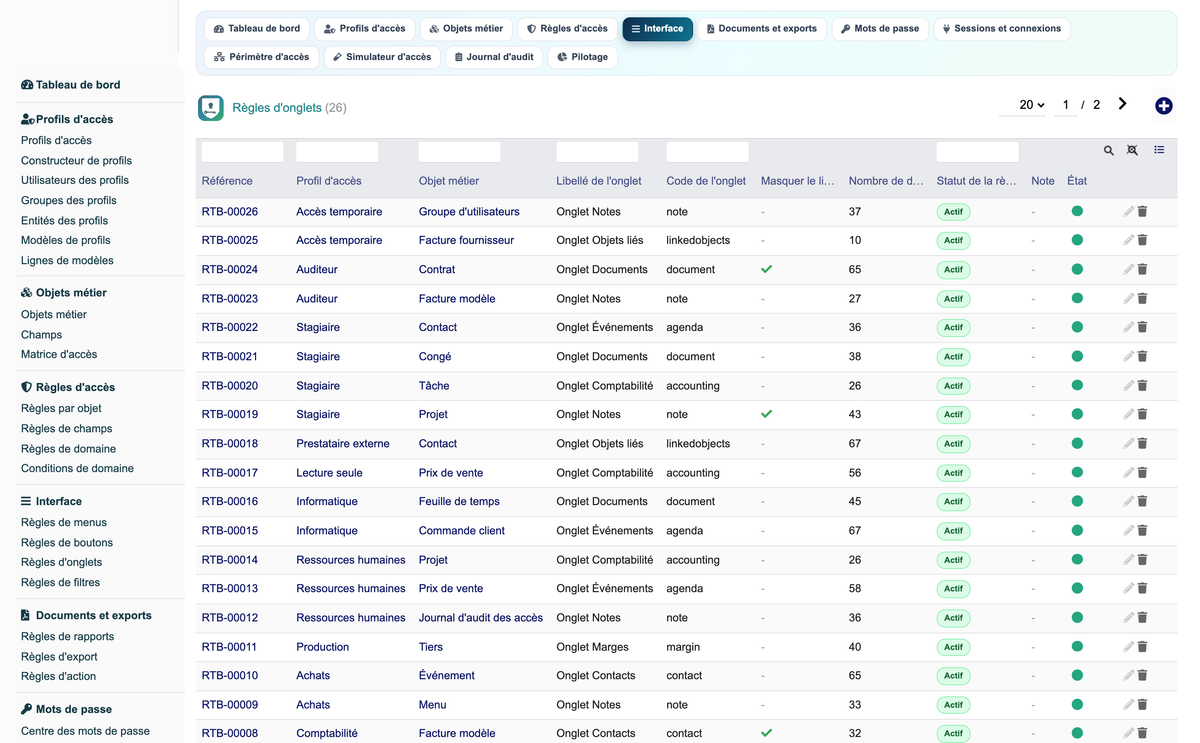Open Matrice d'accès in the sidebar
Image resolution: width=1200 pixels, height=743 pixels.
coord(59,354)
